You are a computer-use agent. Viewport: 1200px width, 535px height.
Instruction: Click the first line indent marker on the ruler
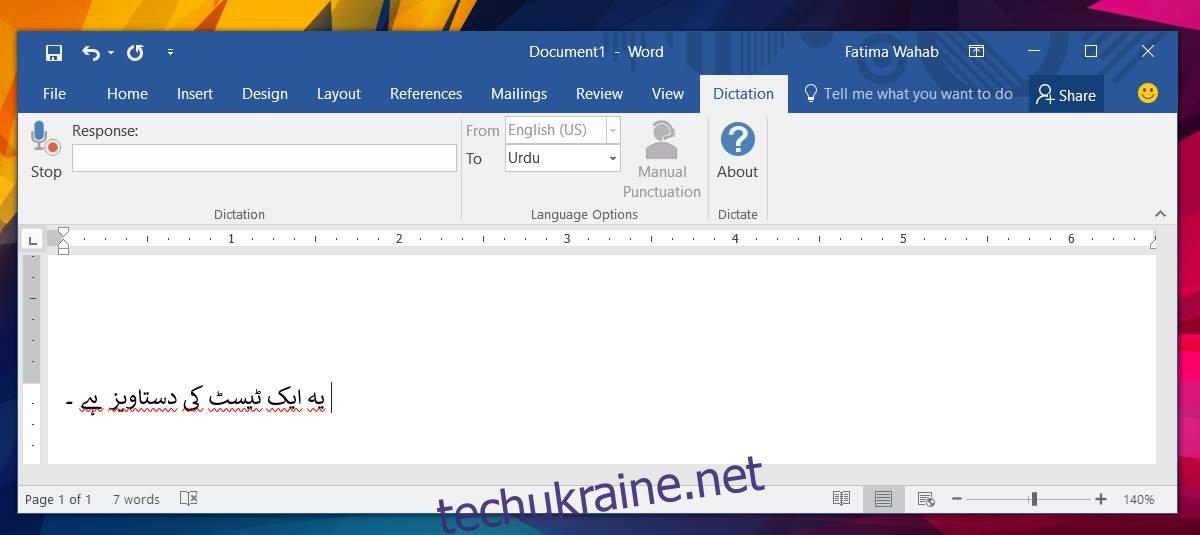tap(63, 232)
